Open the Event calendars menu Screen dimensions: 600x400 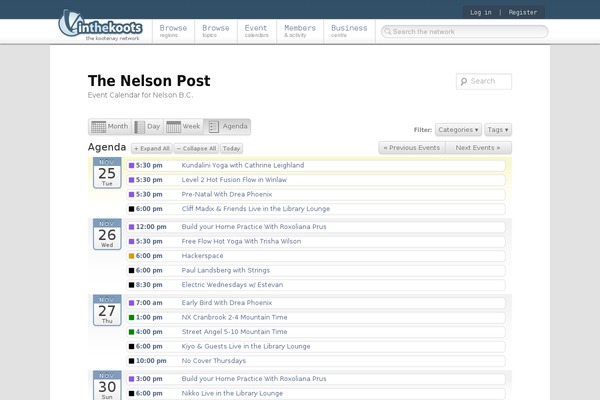point(257,31)
